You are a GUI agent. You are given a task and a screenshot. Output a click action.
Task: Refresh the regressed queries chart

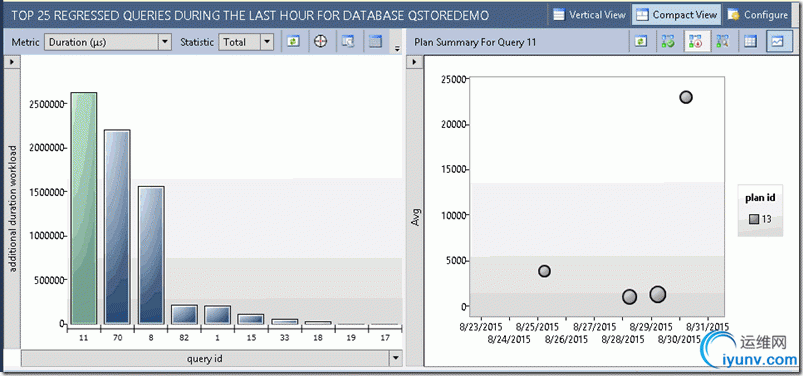pyautogui.click(x=292, y=41)
